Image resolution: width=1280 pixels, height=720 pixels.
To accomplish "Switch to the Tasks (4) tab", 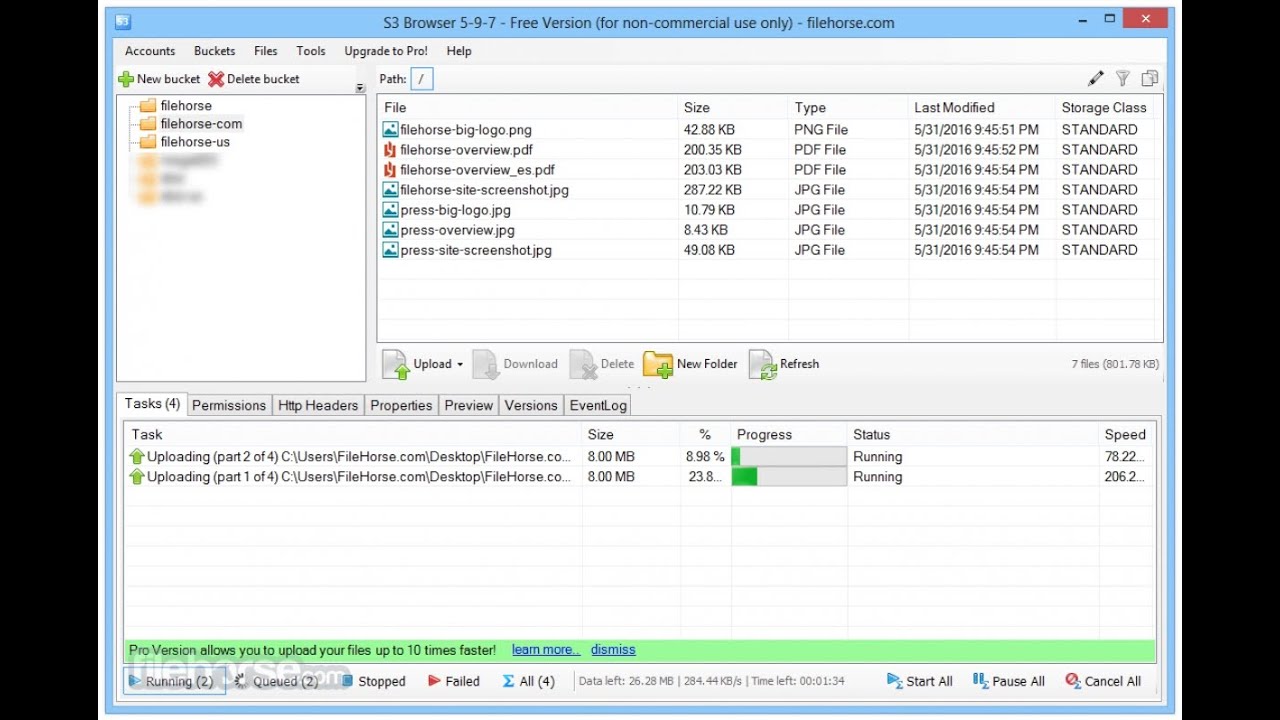I will point(152,404).
